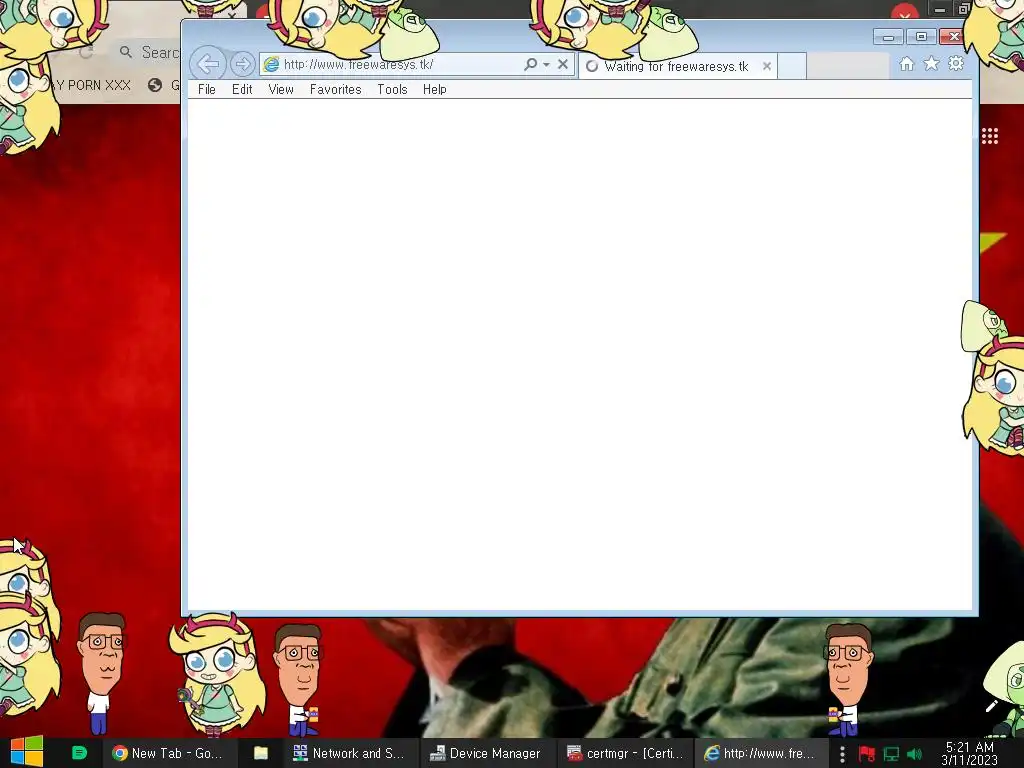Screen dimensions: 1024x768
Task: Show hidden tray icons via the three-dot button
Action: 842,754
